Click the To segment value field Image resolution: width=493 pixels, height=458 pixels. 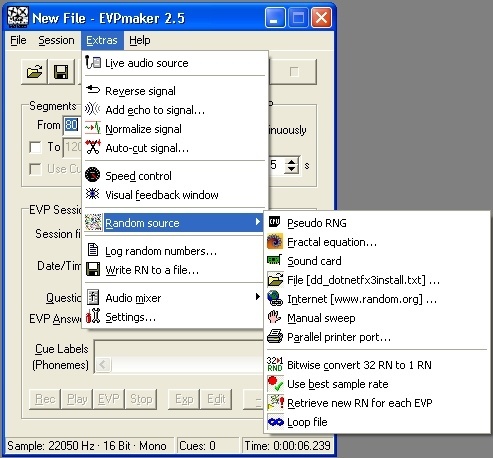coord(72,146)
